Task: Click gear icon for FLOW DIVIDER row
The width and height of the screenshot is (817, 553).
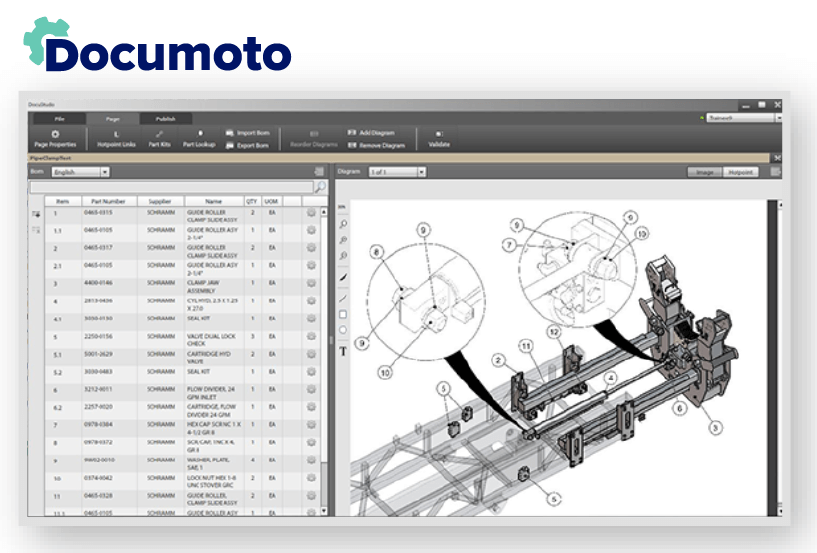Action: click(311, 389)
